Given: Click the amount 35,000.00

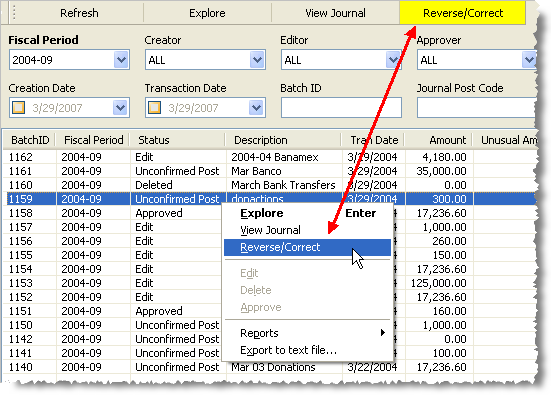Looking at the screenshot, I should pos(441,171).
